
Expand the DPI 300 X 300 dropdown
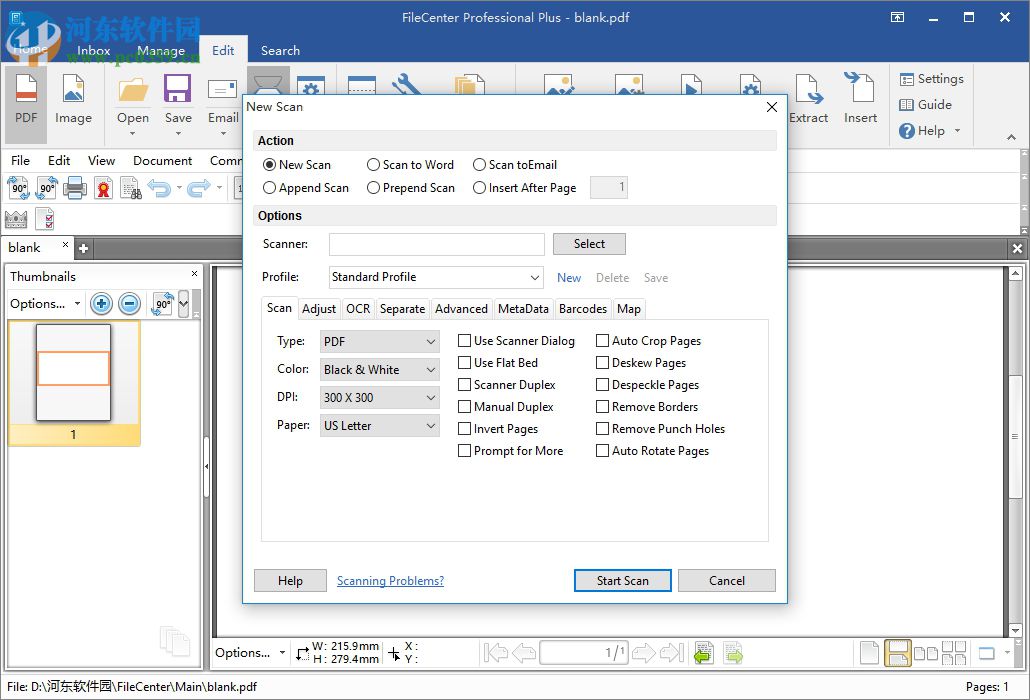pos(380,398)
